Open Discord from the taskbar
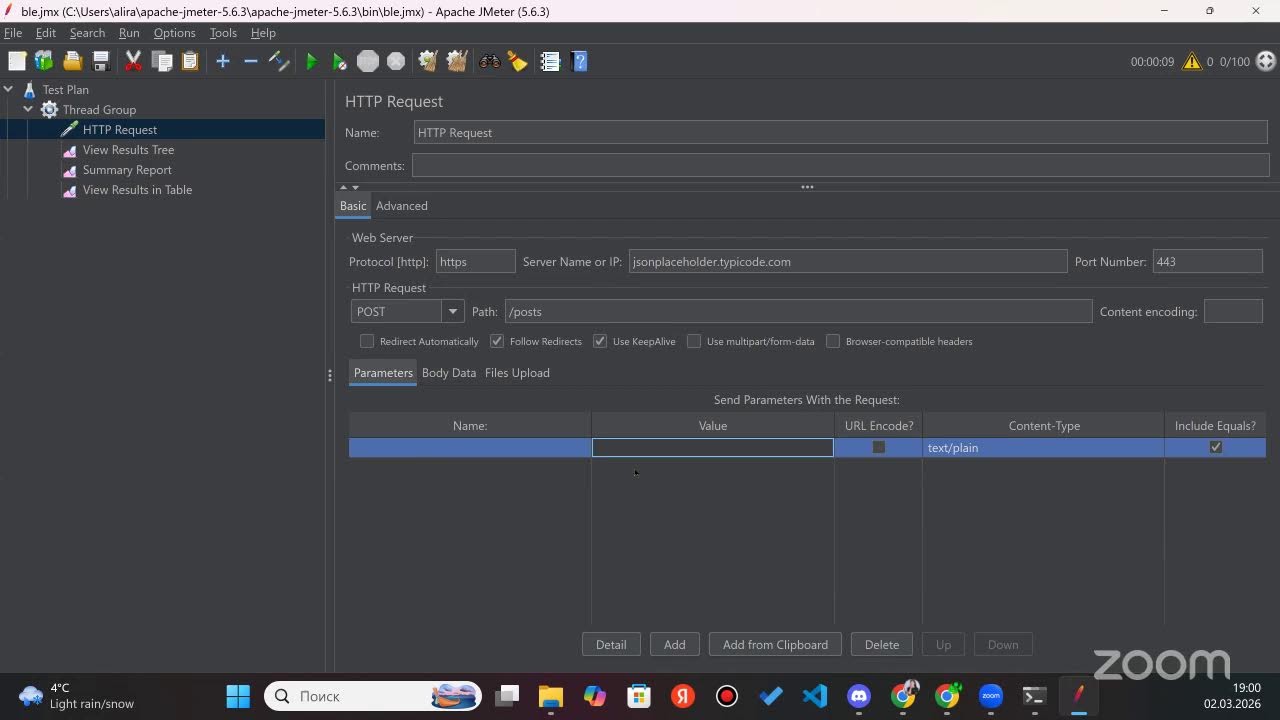 tap(859, 695)
